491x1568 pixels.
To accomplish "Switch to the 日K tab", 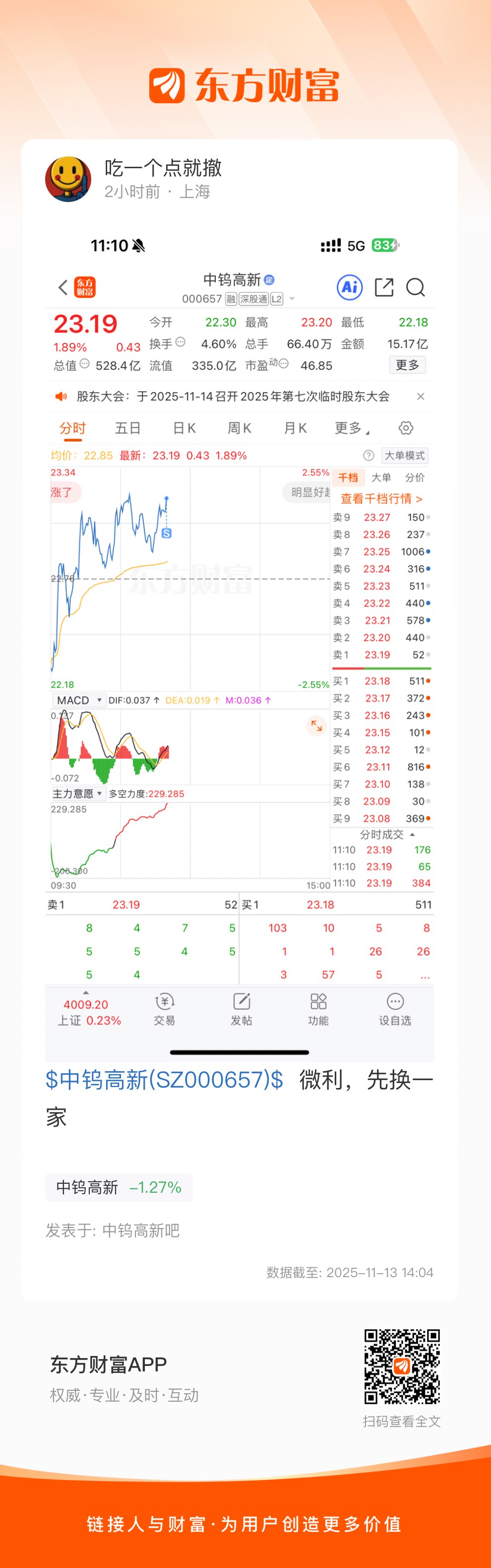I will click(x=184, y=428).
